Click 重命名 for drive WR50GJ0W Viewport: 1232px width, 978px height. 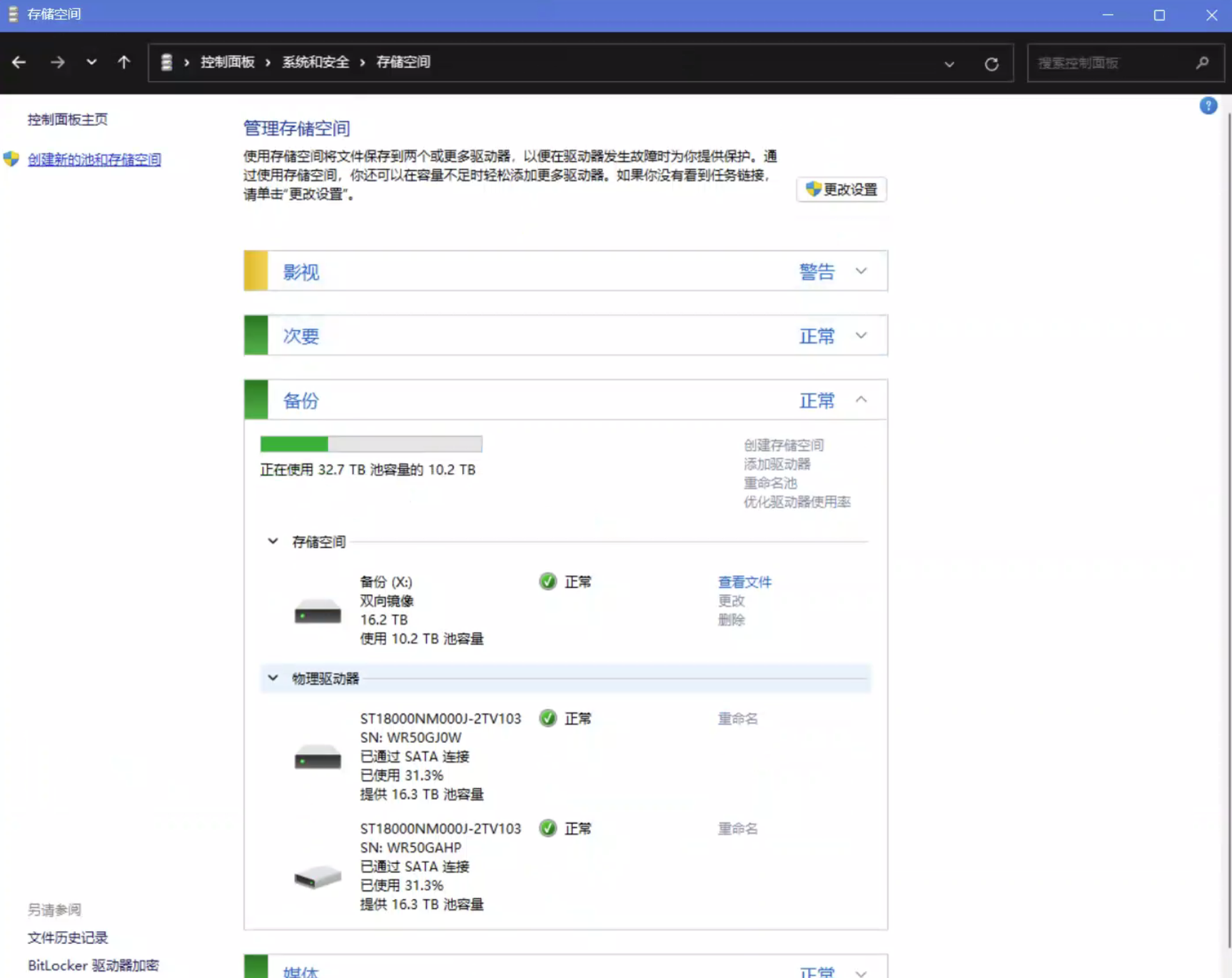(x=737, y=719)
